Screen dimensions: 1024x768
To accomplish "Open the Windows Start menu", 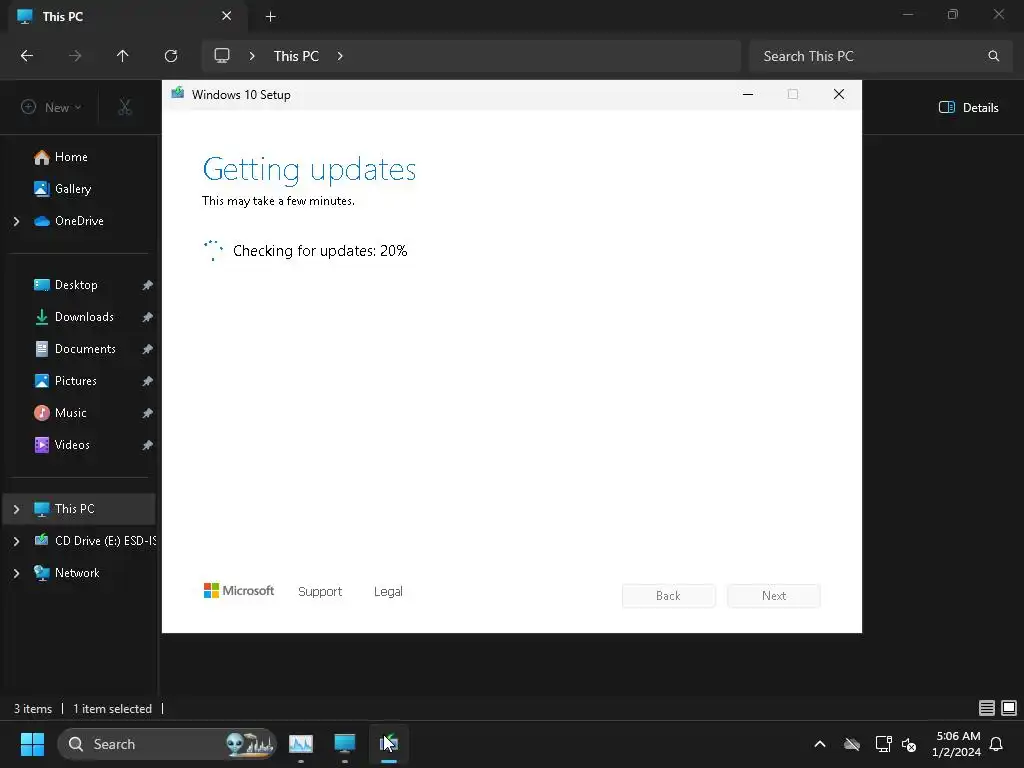I will click(x=32, y=744).
